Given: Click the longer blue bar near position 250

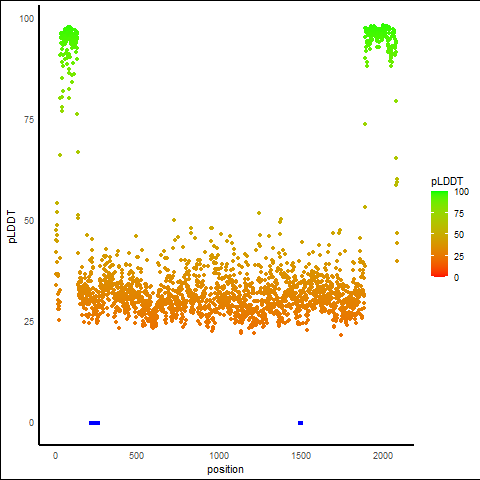Looking at the screenshot, I should pyautogui.click(x=95, y=423).
